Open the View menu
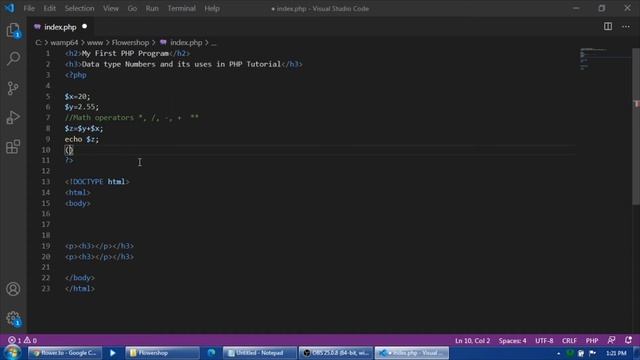The width and height of the screenshot is (640, 360). coord(111,8)
